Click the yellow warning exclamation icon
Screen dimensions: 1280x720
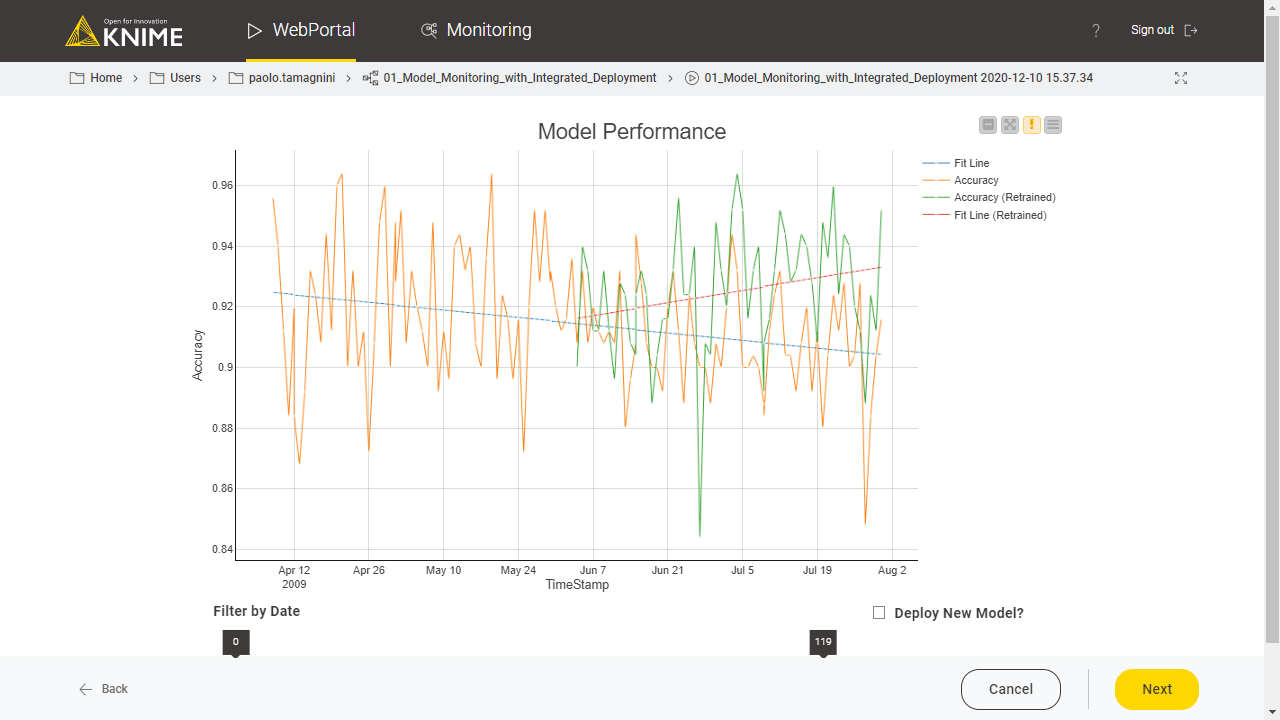[1032, 125]
